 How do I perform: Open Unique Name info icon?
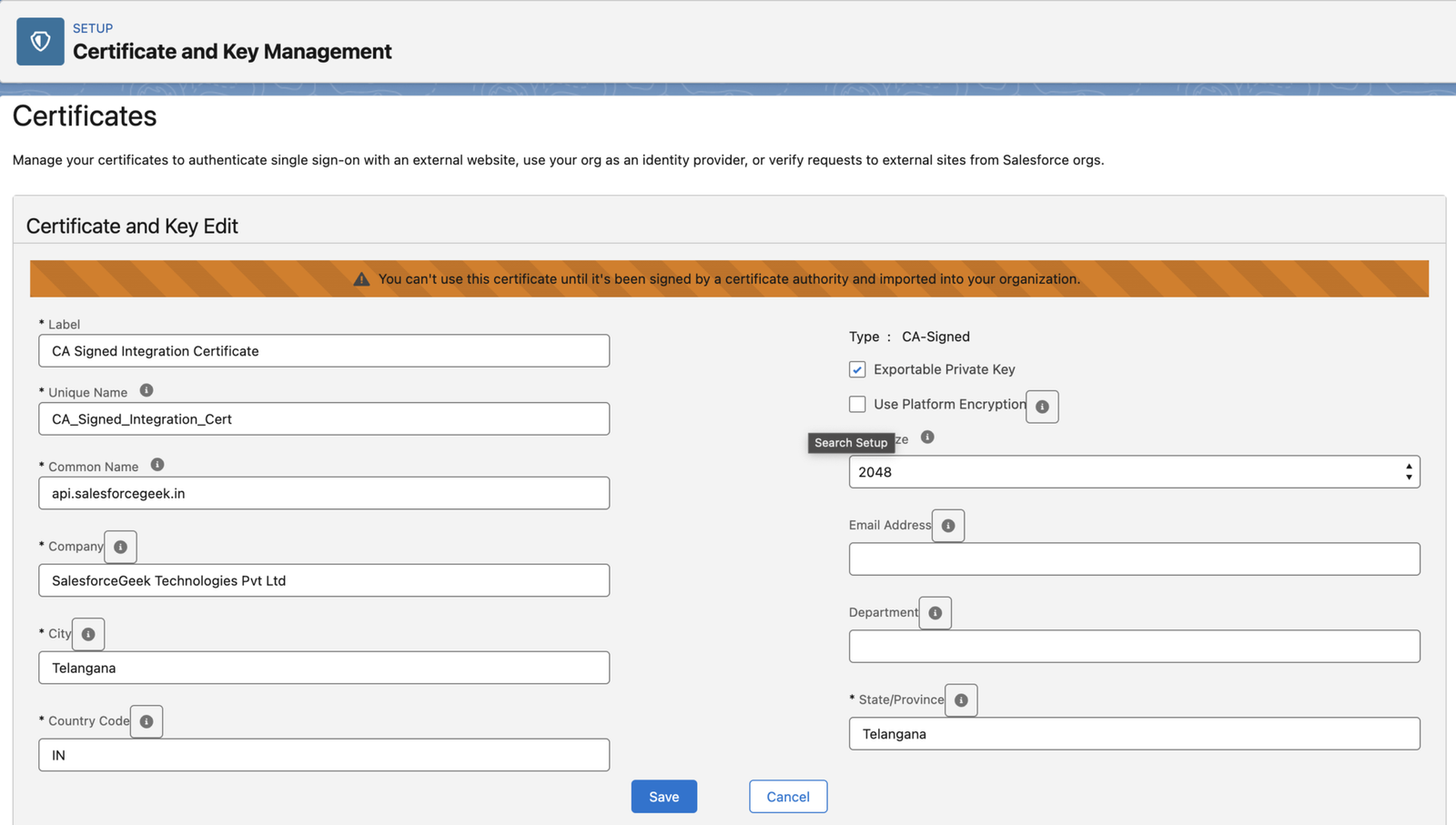click(x=147, y=390)
